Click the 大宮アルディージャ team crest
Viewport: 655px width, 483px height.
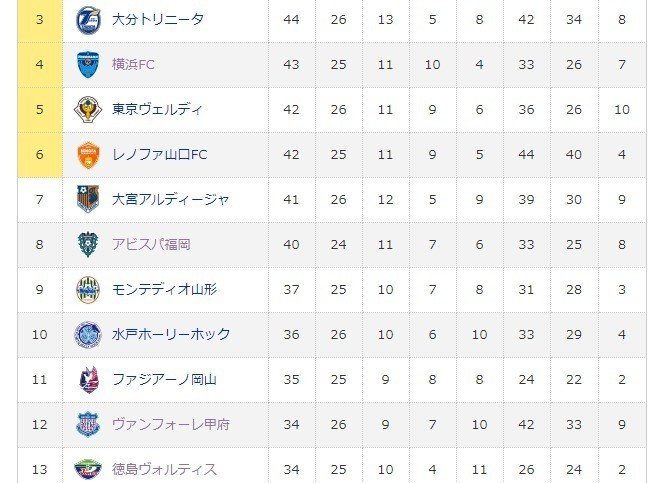tap(88, 199)
